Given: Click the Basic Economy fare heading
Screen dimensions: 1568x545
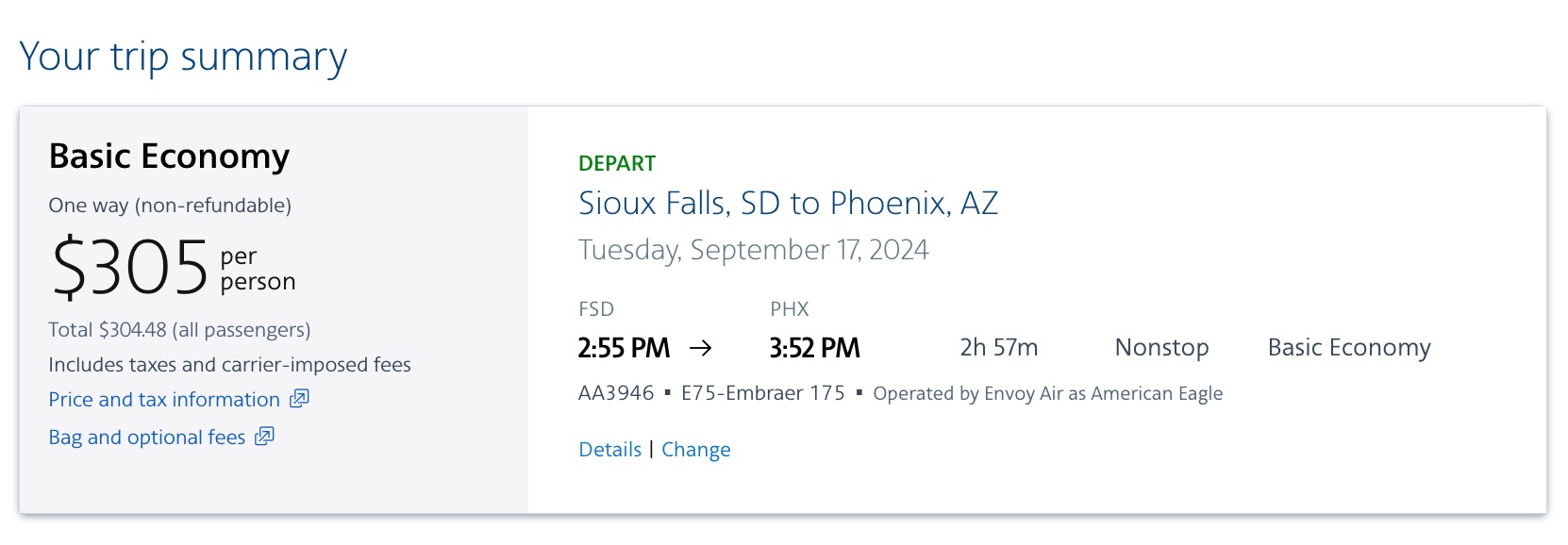Looking at the screenshot, I should (x=170, y=157).
